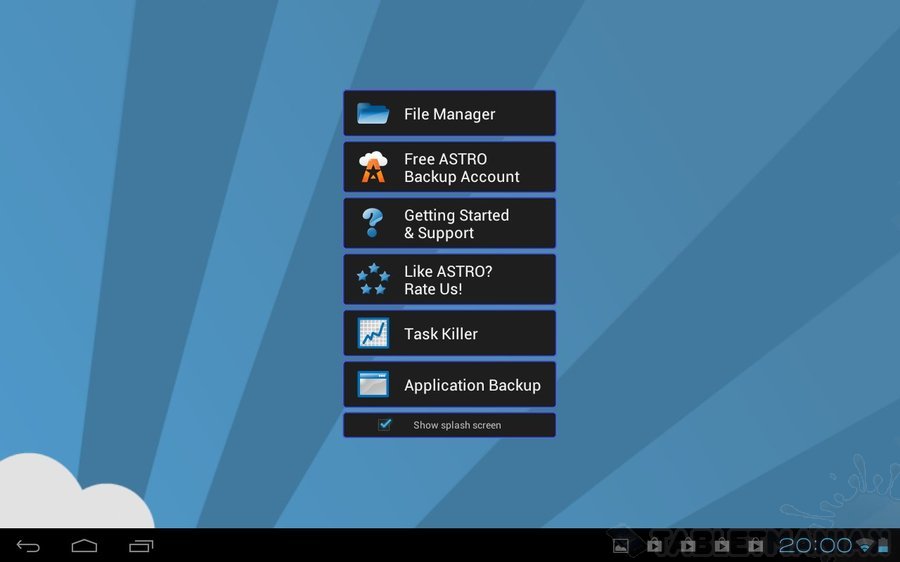Open the recent apps overview
Viewport: 900px width, 562px height.
[x=141, y=546]
